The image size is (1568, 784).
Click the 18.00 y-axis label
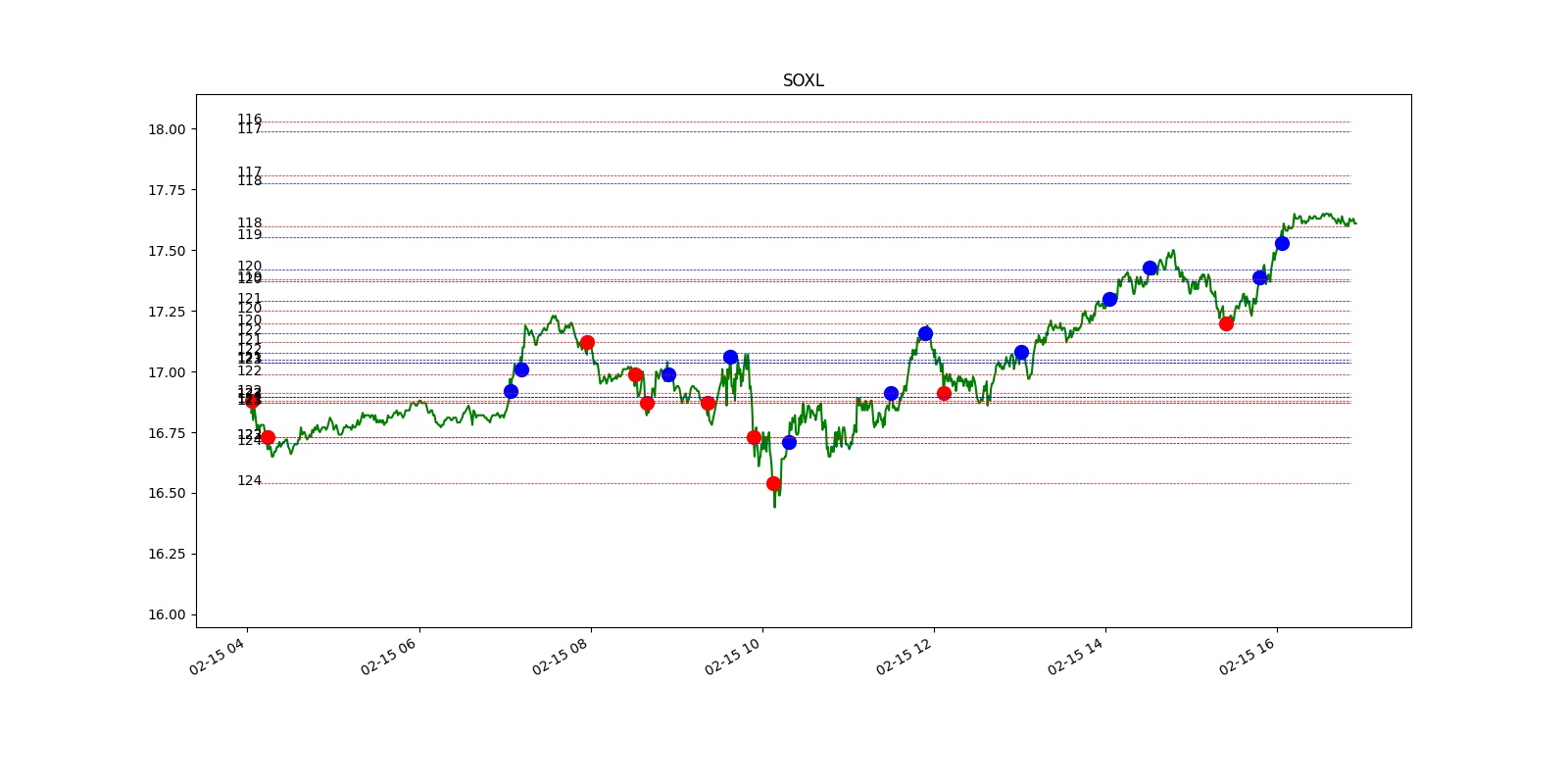[166, 129]
